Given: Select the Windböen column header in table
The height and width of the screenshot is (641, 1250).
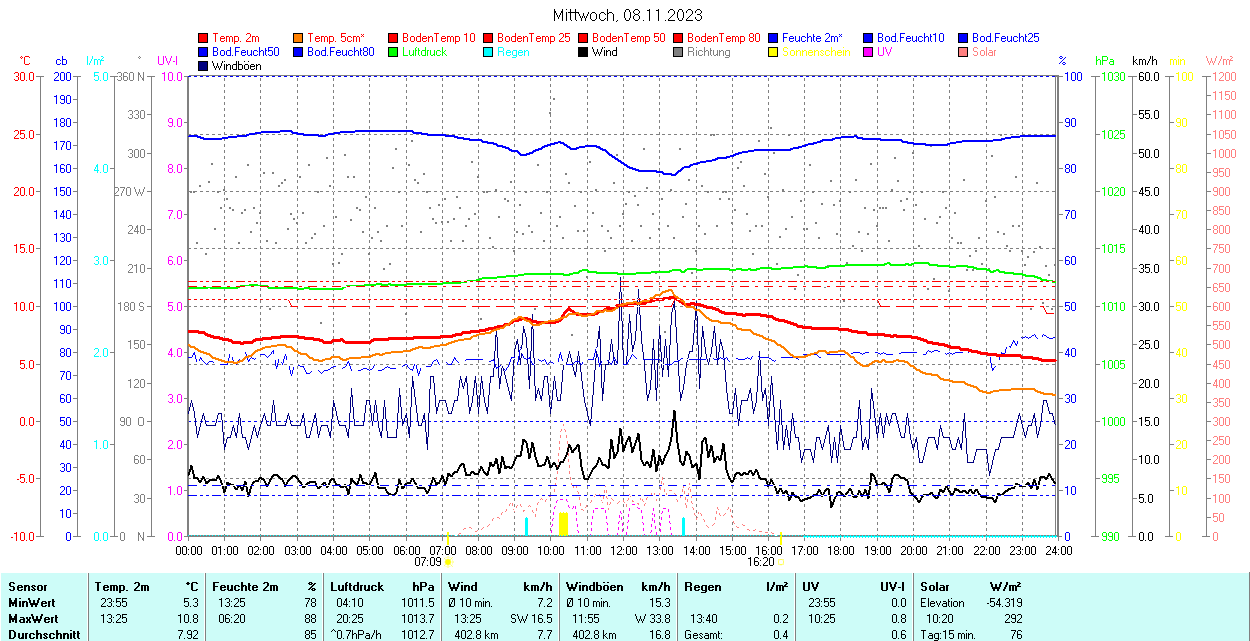Looking at the screenshot, I should point(593,587).
